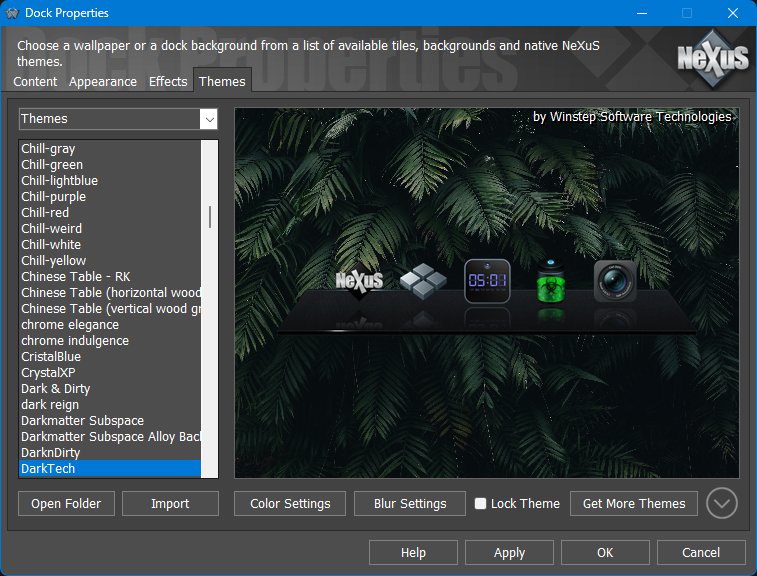757x576 pixels.
Task: Select the Darkmatter Subspace theme
Action: (x=110, y=421)
